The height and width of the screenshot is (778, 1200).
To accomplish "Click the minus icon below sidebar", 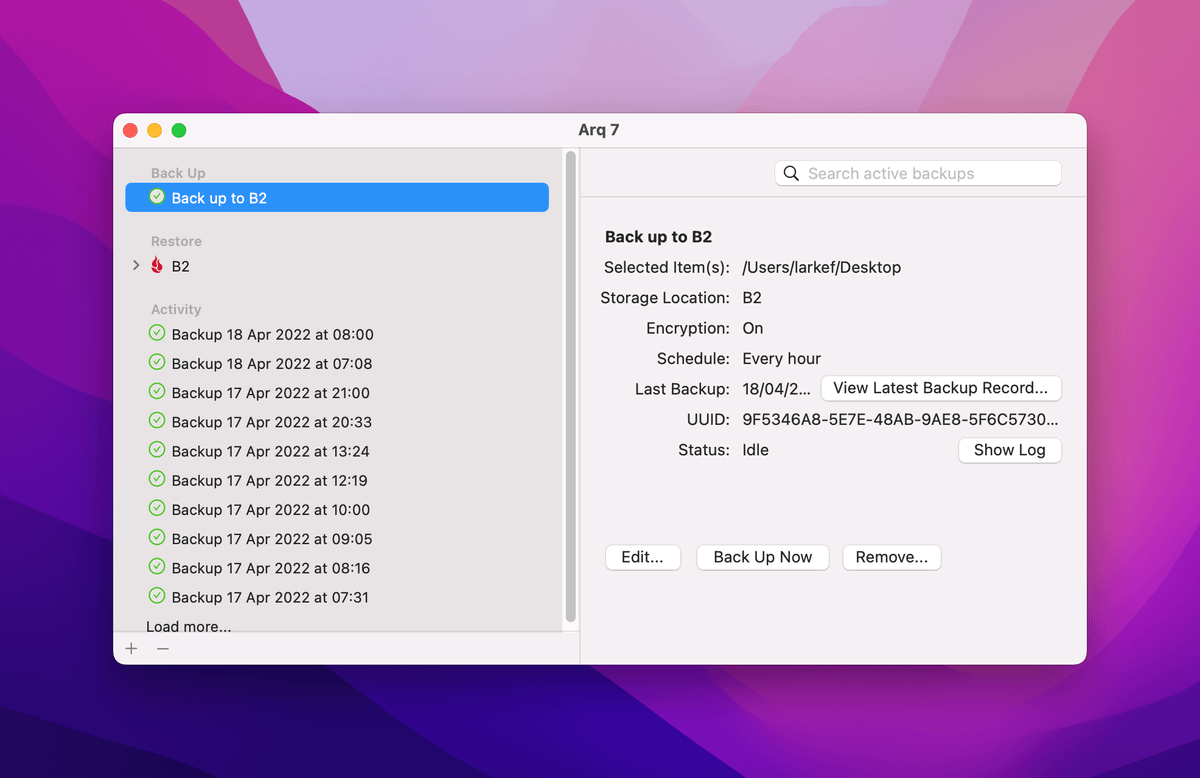I will 163,649.
